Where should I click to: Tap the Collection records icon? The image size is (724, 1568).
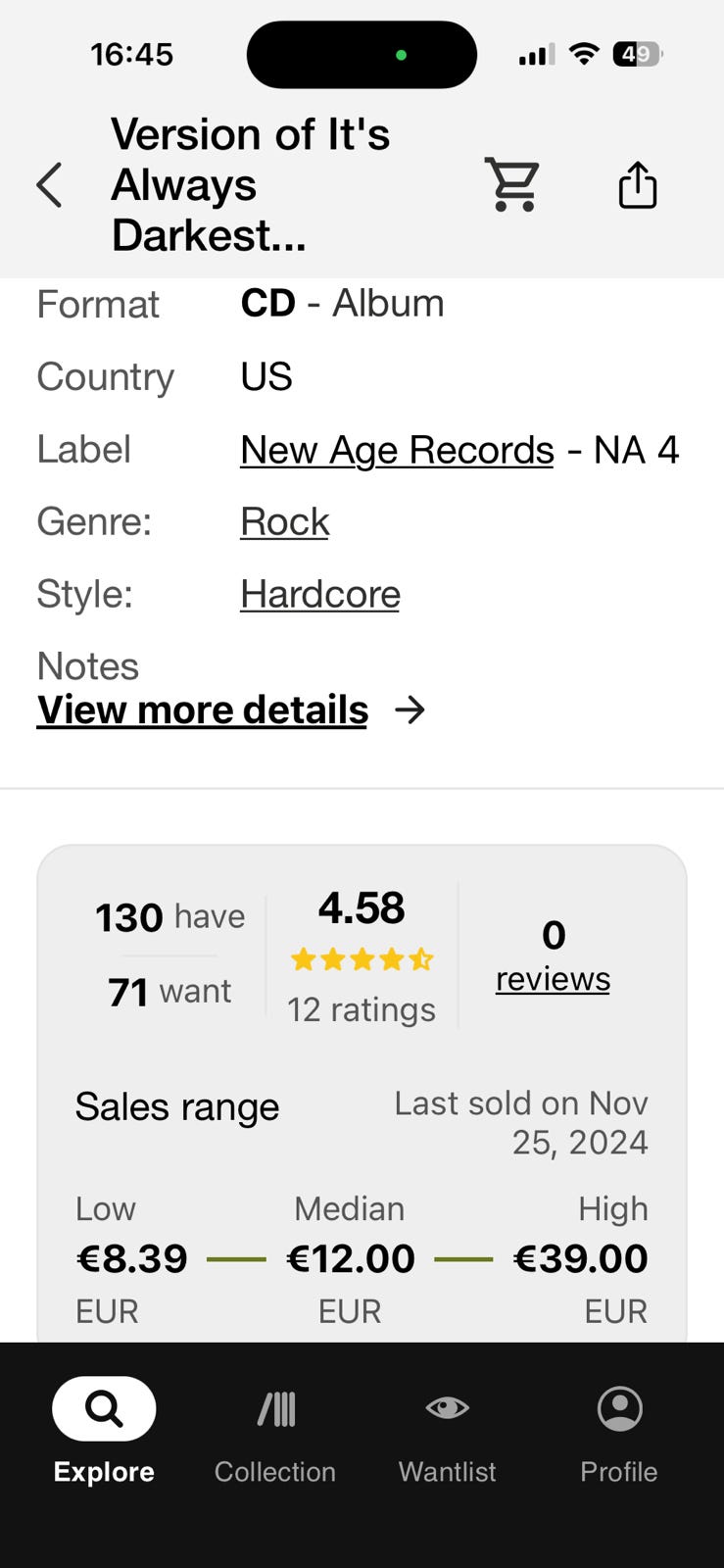coord(275,1408)
